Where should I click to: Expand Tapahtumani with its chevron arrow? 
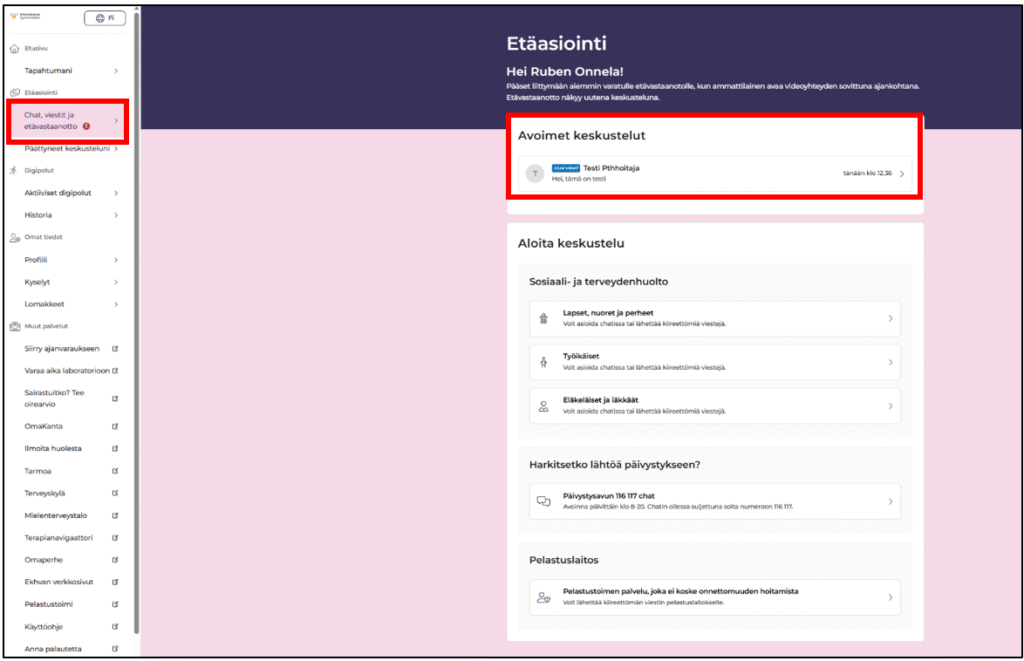[116, 71]
